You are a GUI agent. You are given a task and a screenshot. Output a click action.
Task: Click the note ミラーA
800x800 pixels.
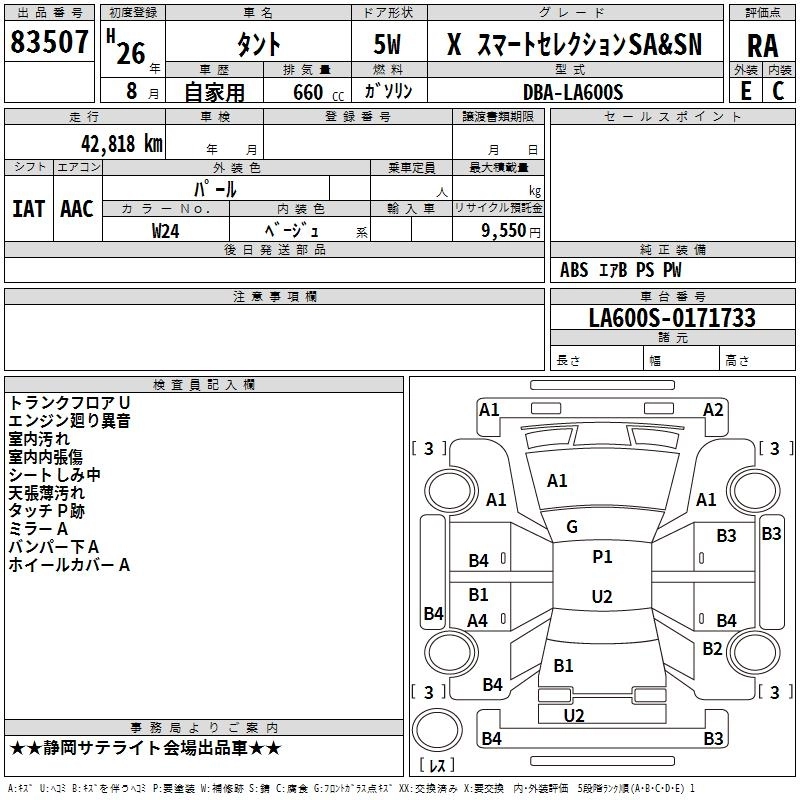coord(38,529)
